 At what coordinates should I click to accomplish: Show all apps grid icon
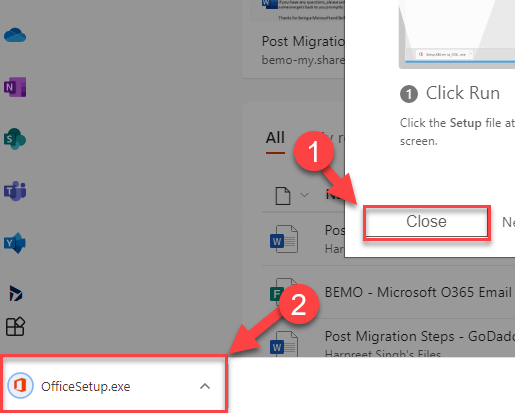[15, 326]
